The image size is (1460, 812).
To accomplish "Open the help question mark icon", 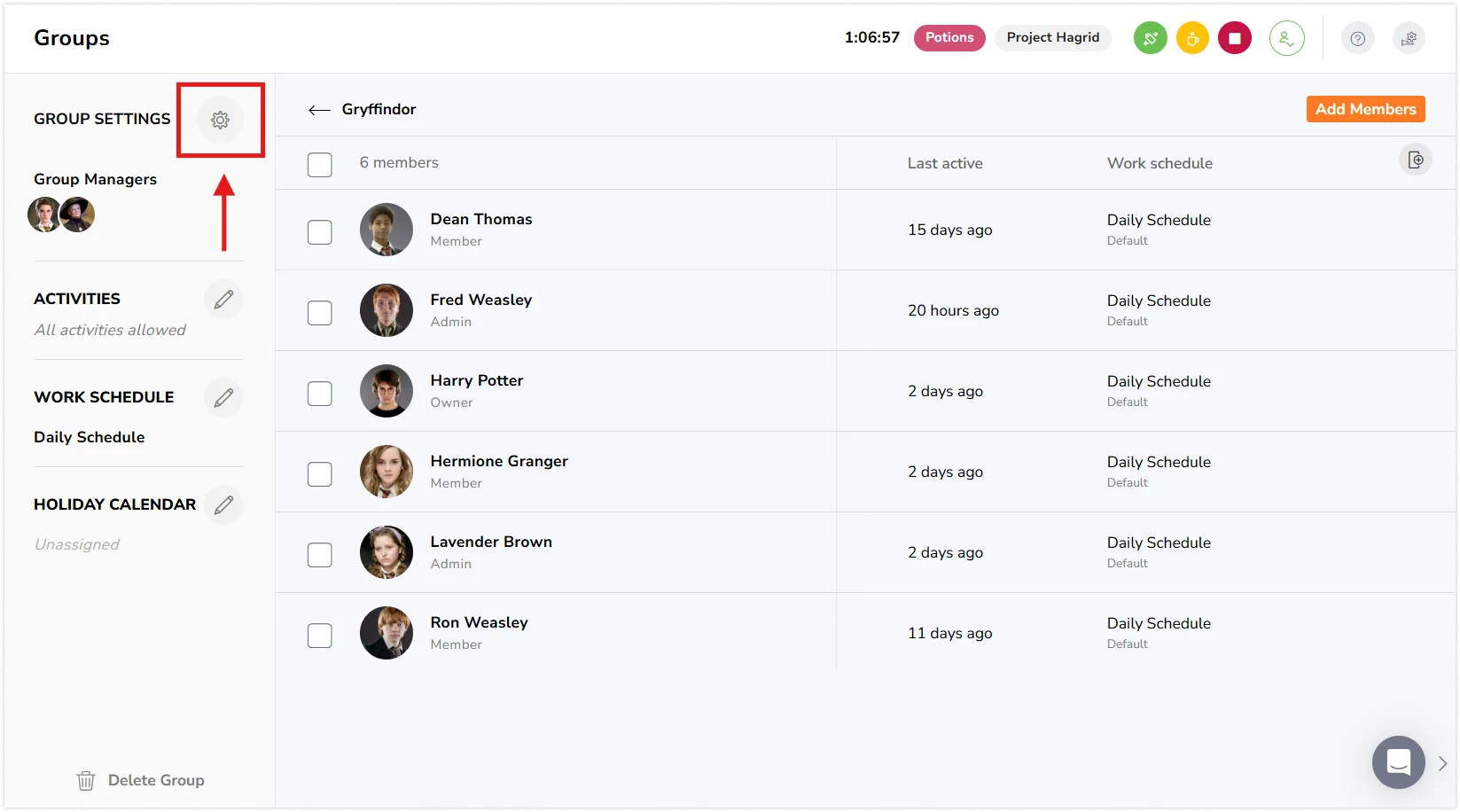I will 1357,38.
